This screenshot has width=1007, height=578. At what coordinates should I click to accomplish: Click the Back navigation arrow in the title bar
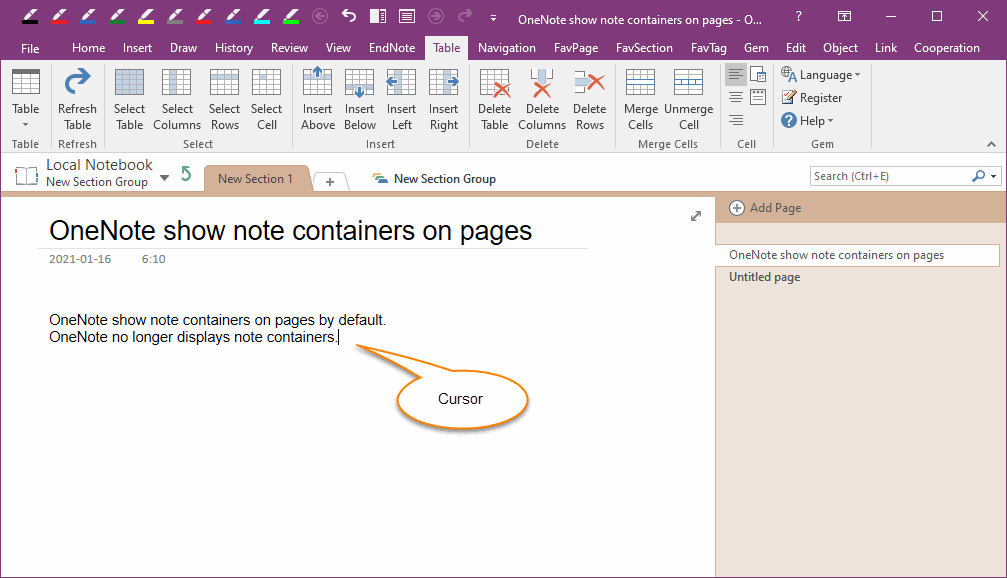pyautogui.click(x=320, y=15)
